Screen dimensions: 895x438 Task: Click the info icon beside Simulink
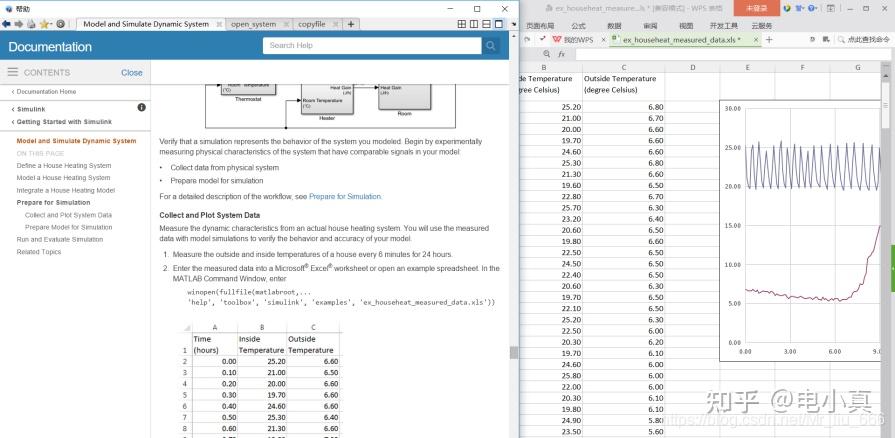142,107
